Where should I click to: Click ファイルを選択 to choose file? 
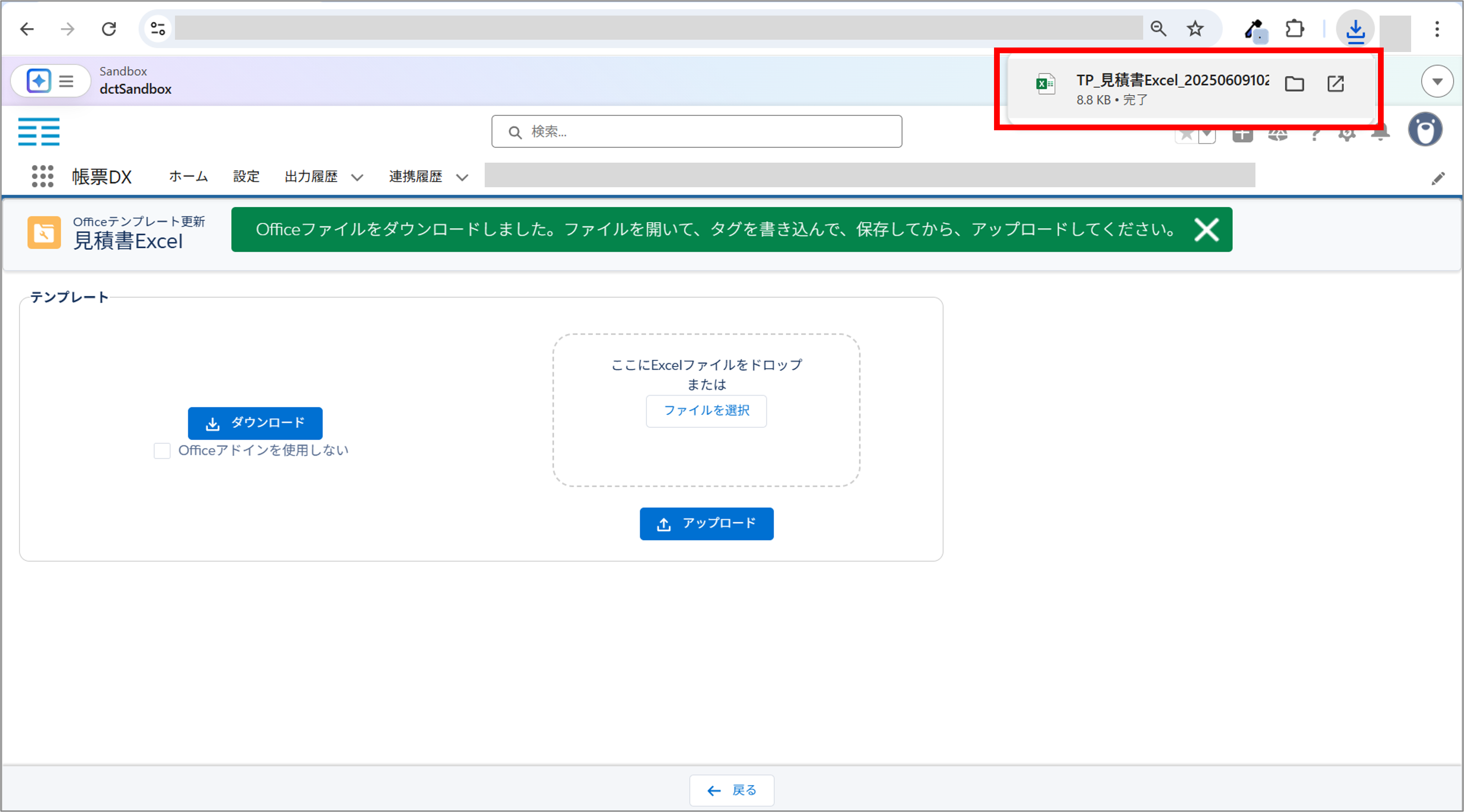coord(706,410)
